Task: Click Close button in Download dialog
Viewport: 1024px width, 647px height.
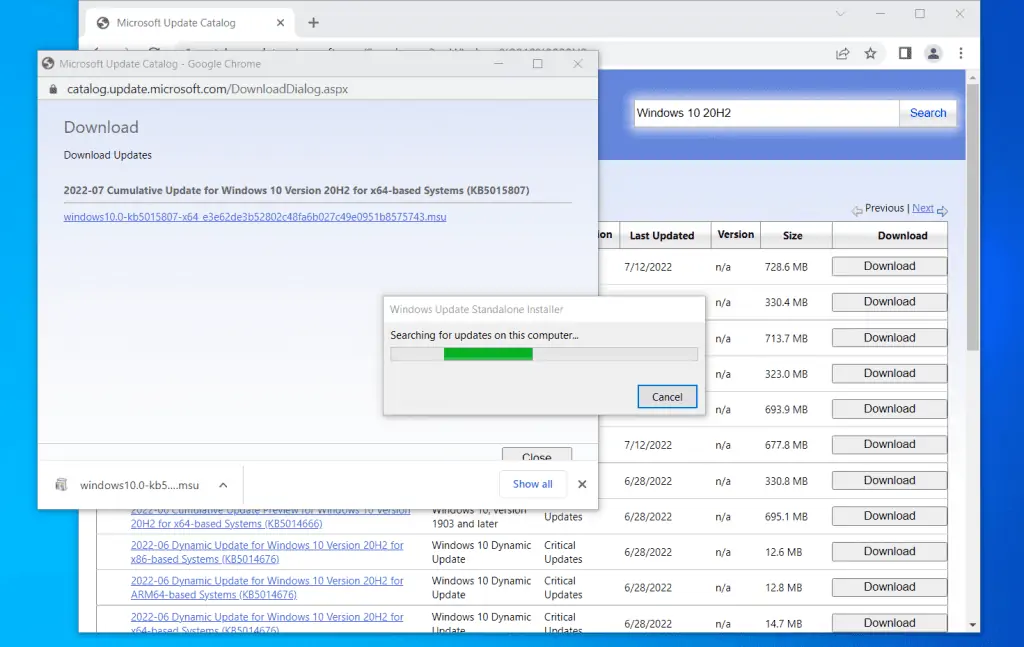Action: (537, 455)
